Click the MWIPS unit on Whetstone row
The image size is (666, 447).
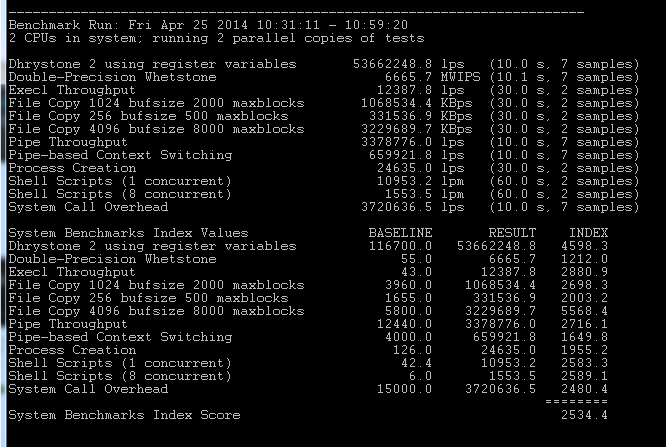coord(460,77)
